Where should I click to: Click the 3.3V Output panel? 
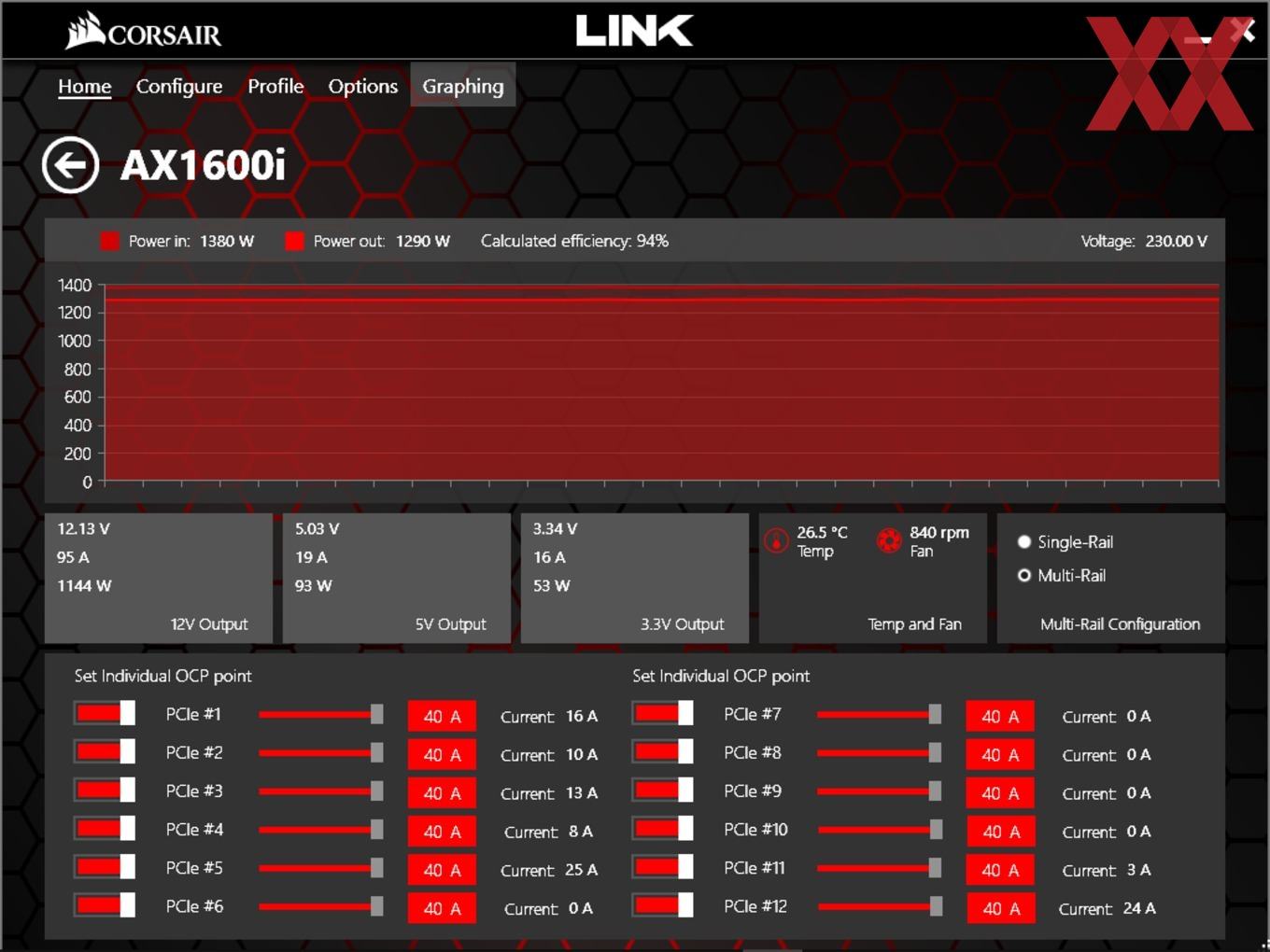tap(635, 578)
